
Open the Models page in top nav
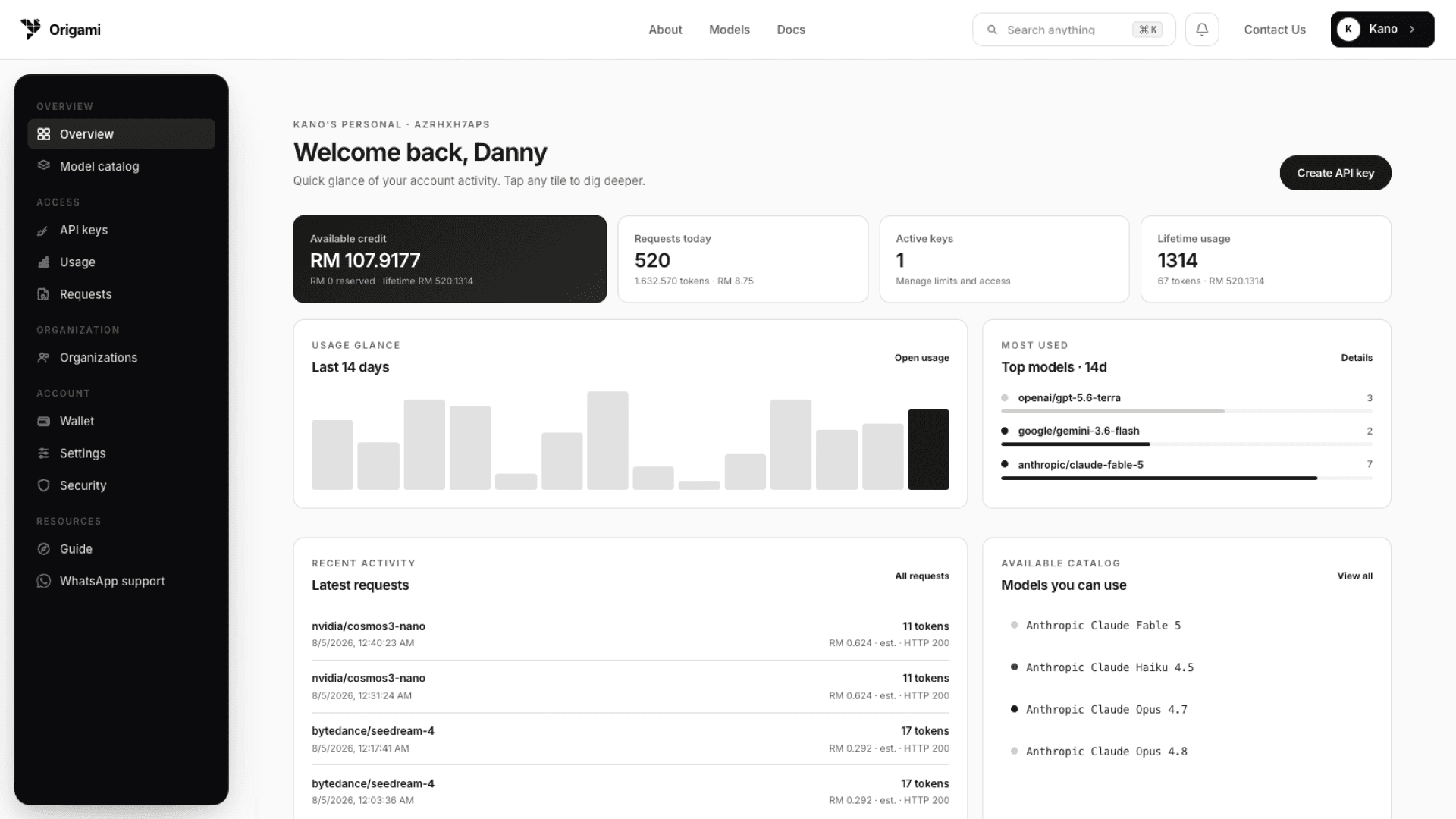coord(730,30)
